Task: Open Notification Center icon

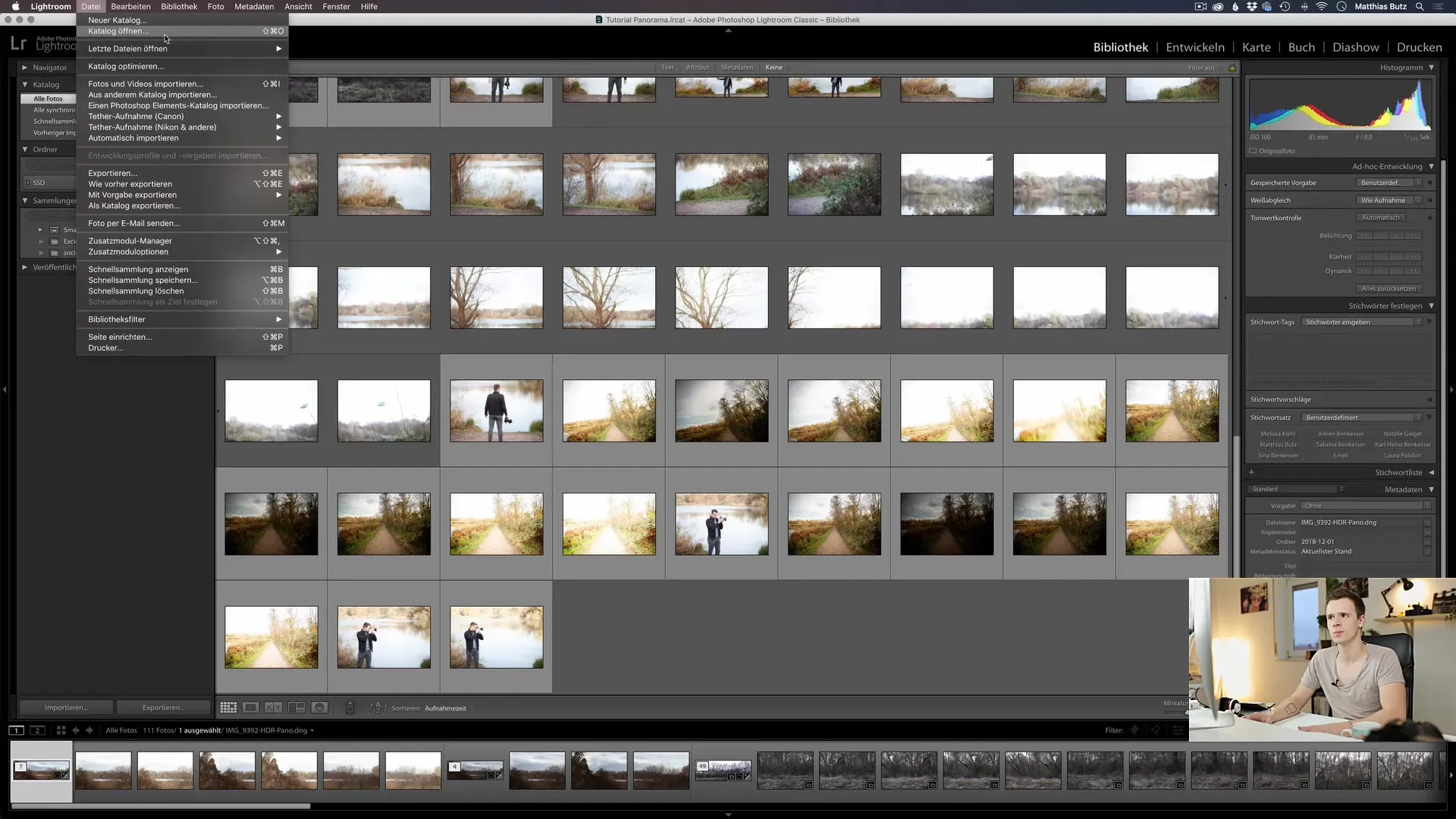Action: (x=1439, y=6)
